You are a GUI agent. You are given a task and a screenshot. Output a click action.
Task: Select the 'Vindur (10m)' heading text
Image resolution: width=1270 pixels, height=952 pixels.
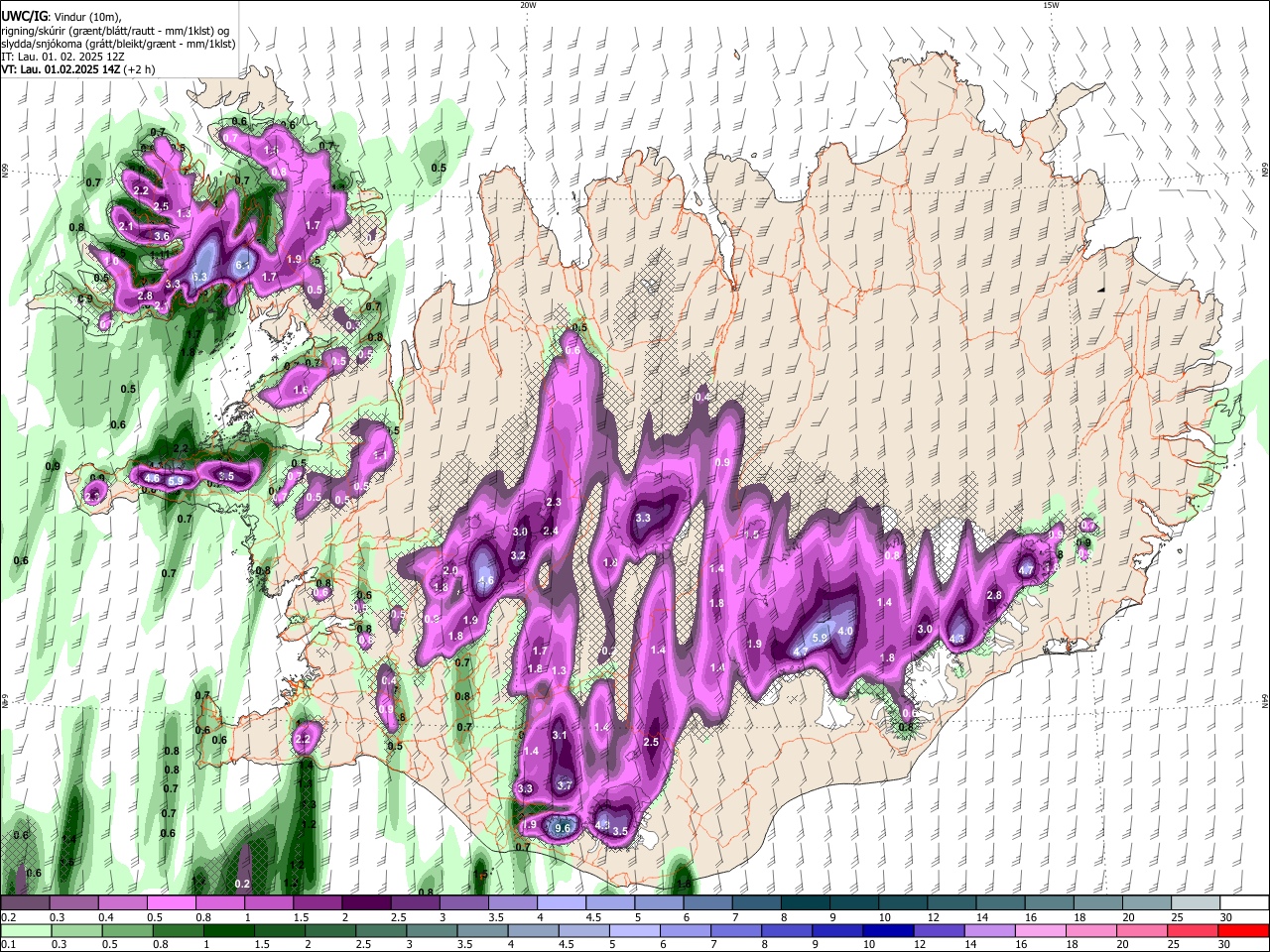coord(85,16)
